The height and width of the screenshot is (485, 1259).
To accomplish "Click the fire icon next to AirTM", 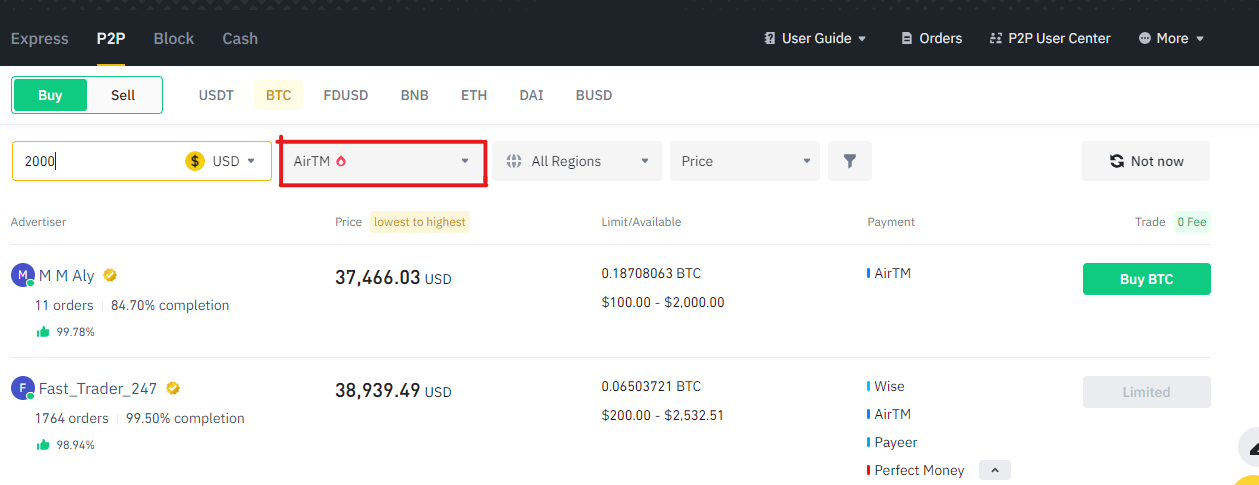I will point(341,160).
